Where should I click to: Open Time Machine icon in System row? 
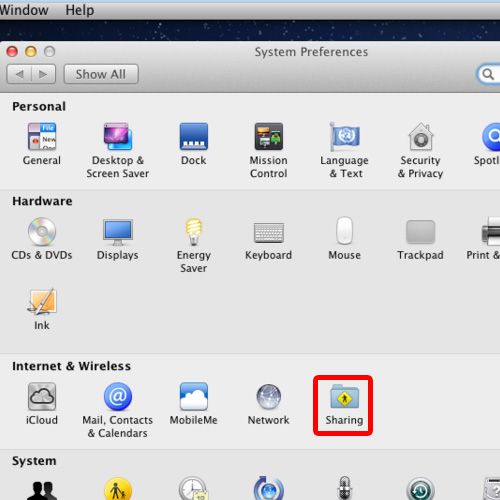pyautogui.click(x=421, y=489)
